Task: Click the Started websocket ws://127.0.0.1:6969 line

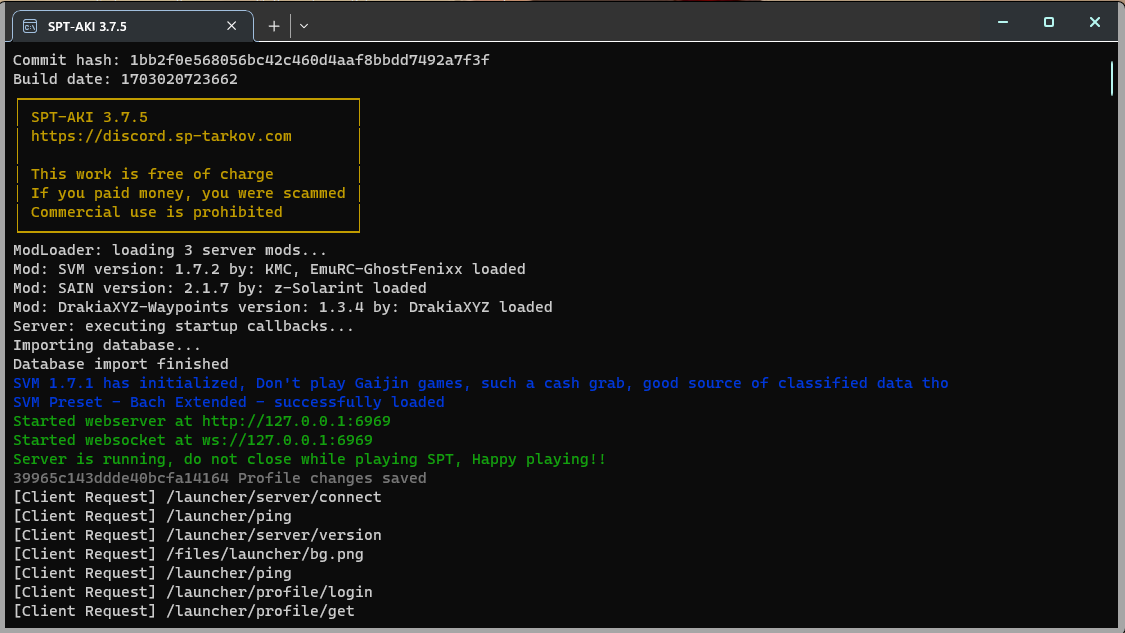Action: point(193,441)
